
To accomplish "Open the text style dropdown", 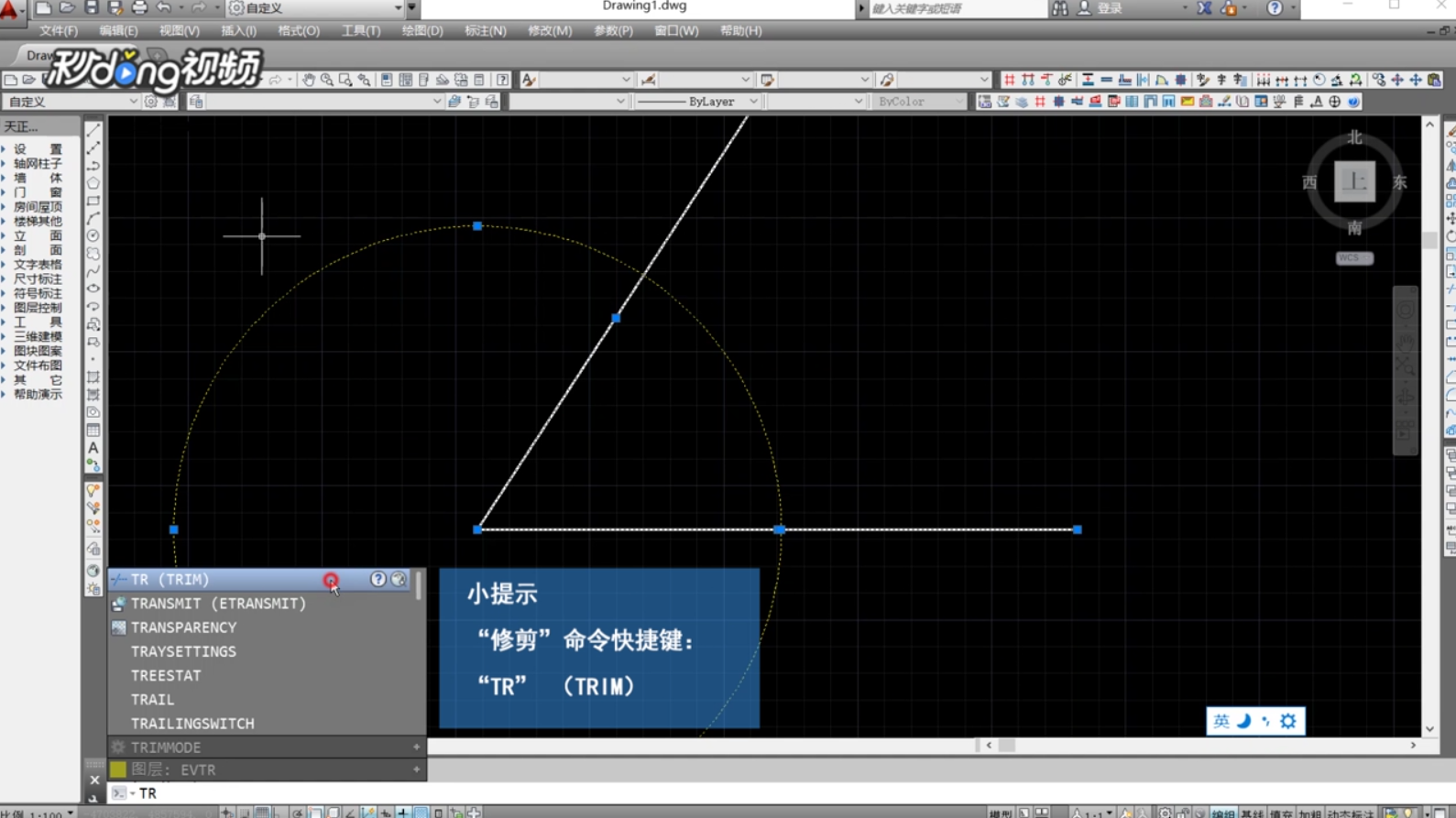I will click(586, 80).
